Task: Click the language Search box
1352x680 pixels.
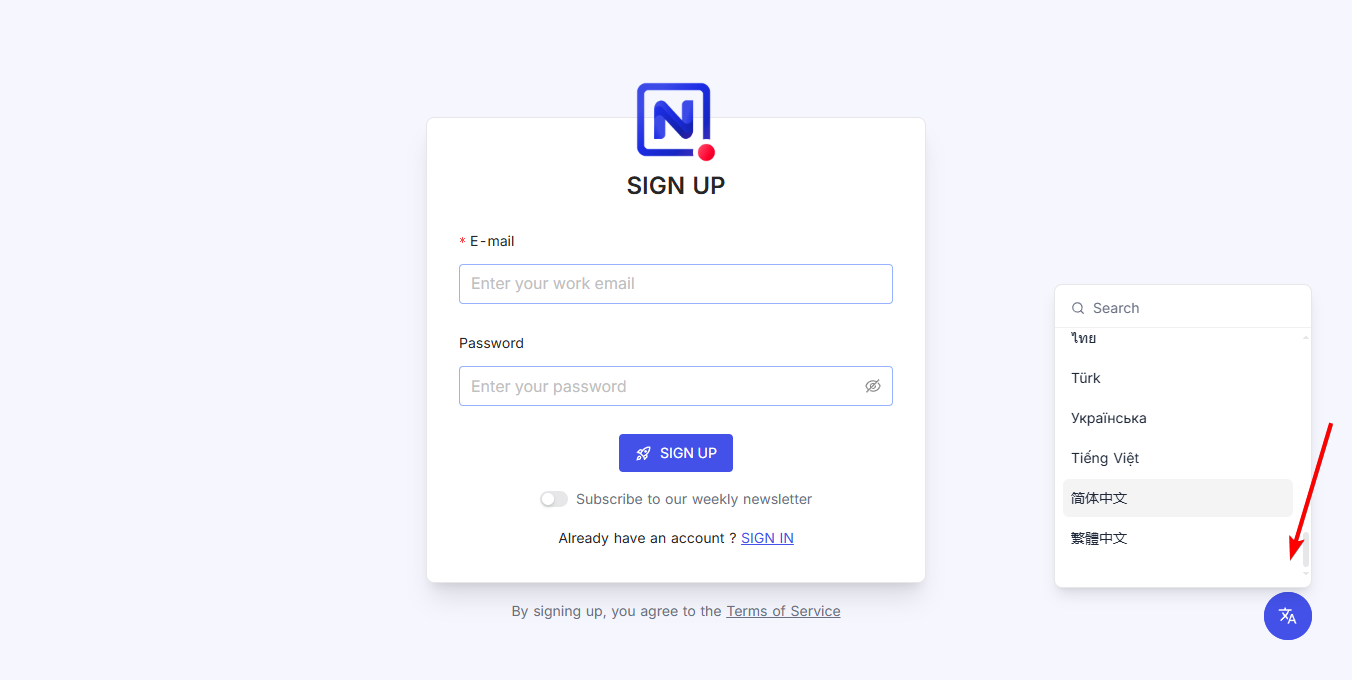Action: (1190, 308)
